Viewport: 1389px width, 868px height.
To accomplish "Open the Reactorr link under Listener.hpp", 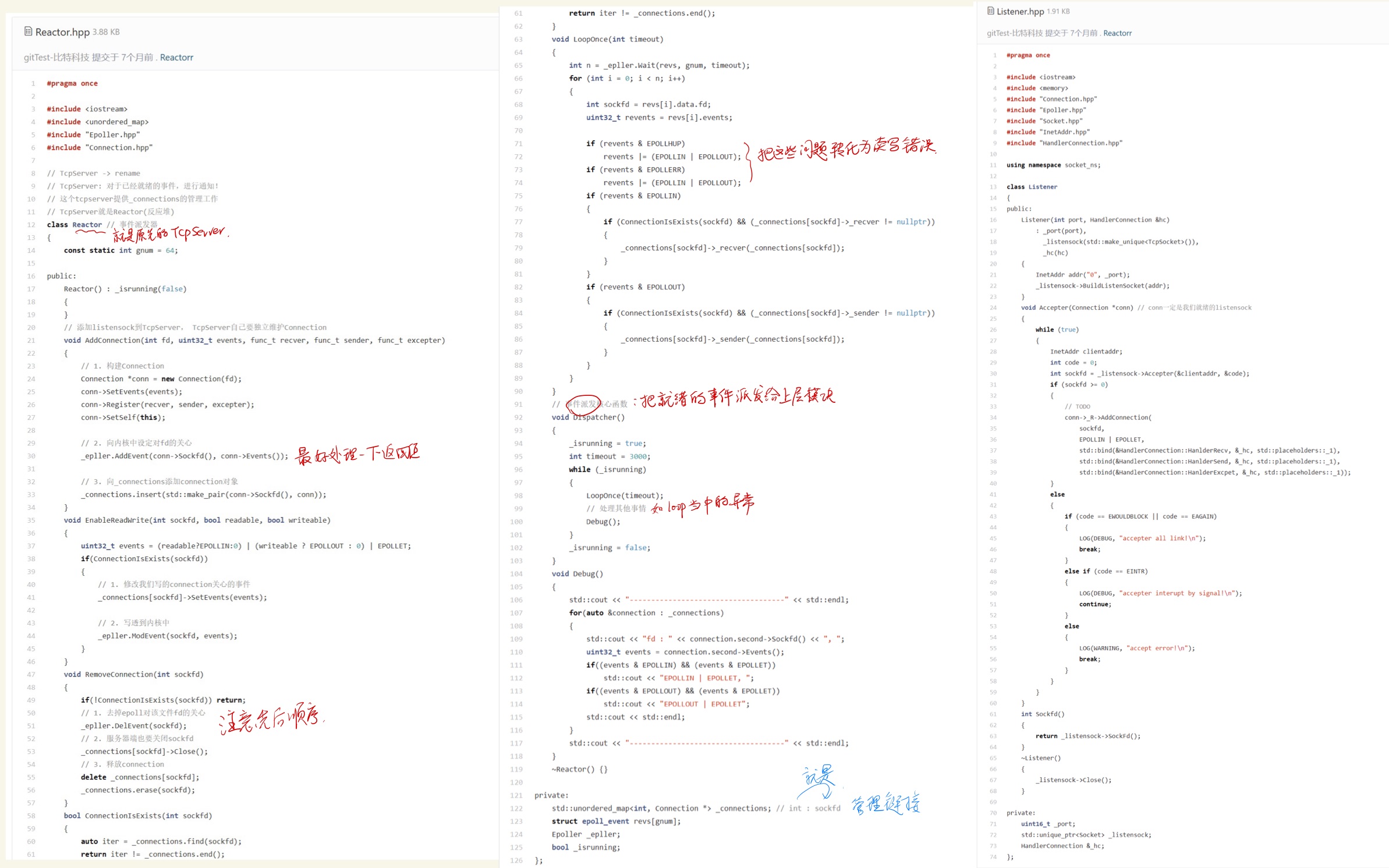I will point(1117,33).
